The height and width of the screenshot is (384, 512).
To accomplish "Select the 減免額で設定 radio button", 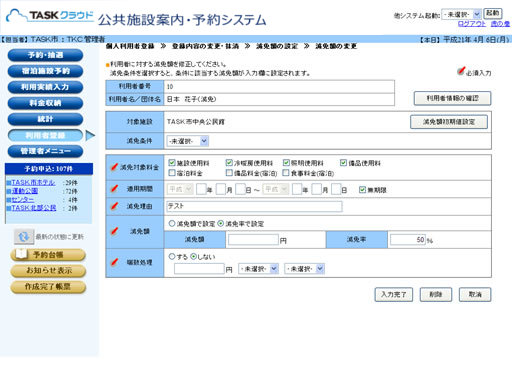I will point(172,223).
